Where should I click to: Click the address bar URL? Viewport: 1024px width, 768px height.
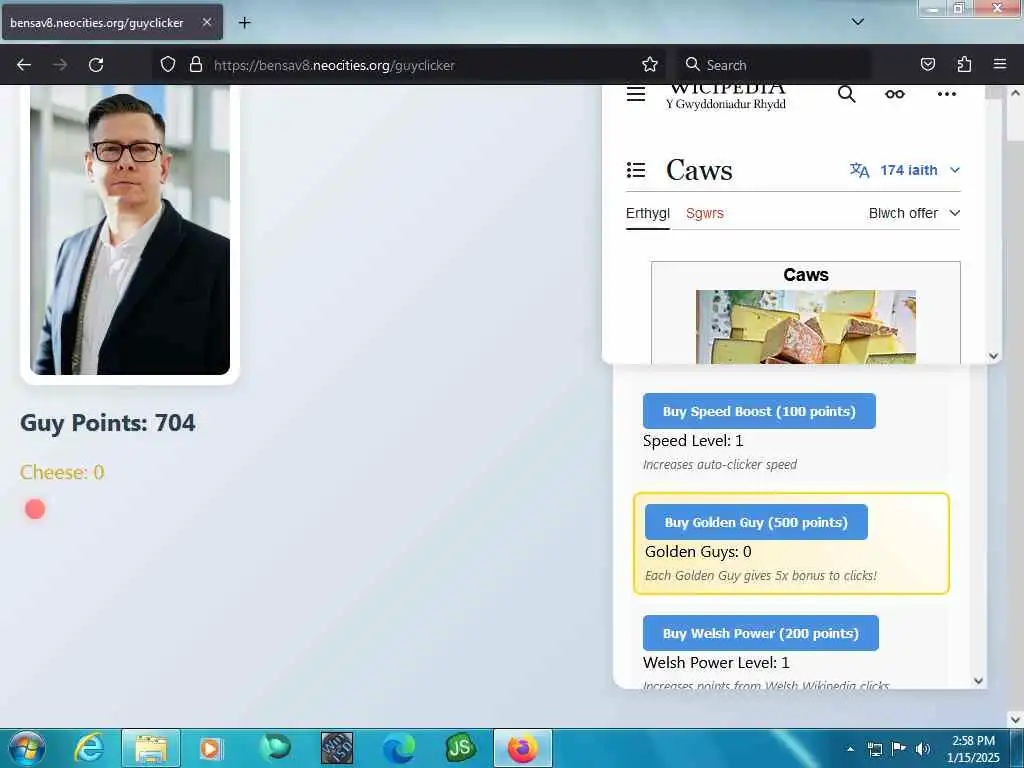tap(334, 65)
